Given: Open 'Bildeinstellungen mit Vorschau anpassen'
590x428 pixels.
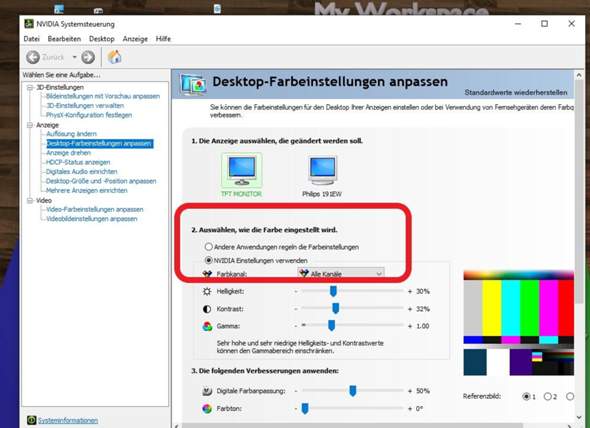Looking at the screenshot, I should pyautogui.click(x=103, y=96).
